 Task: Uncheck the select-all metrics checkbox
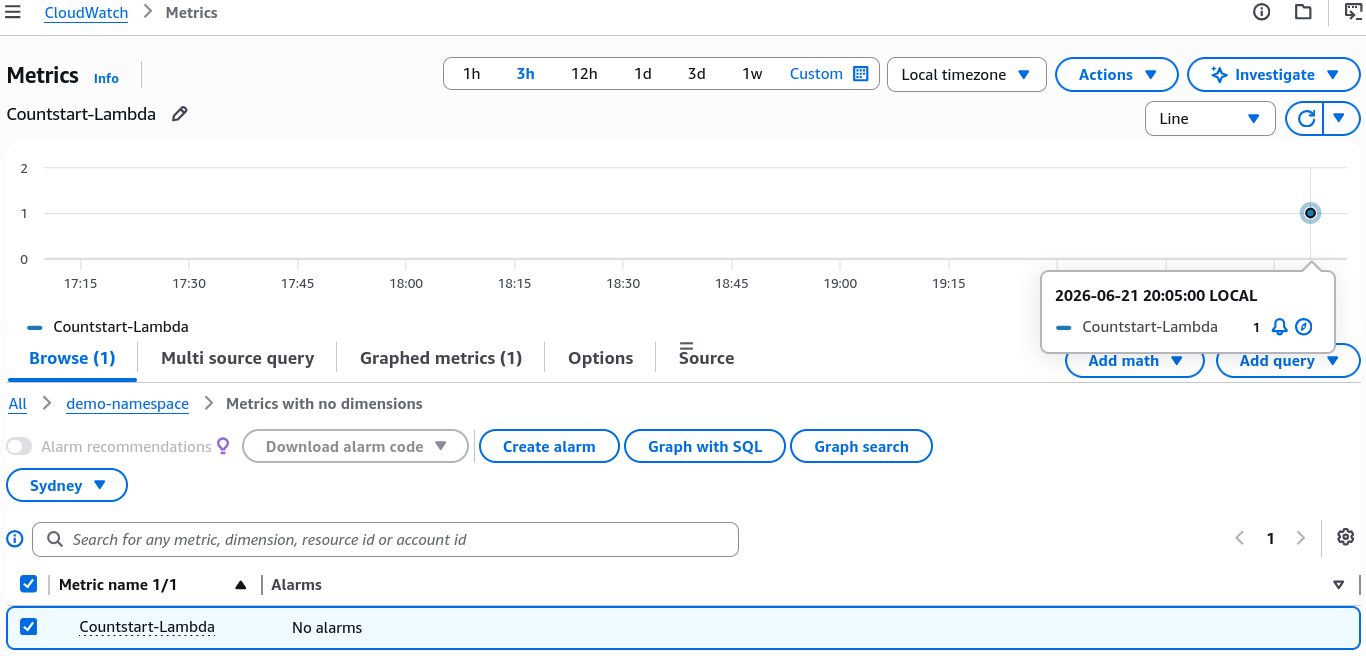[29, 584]
